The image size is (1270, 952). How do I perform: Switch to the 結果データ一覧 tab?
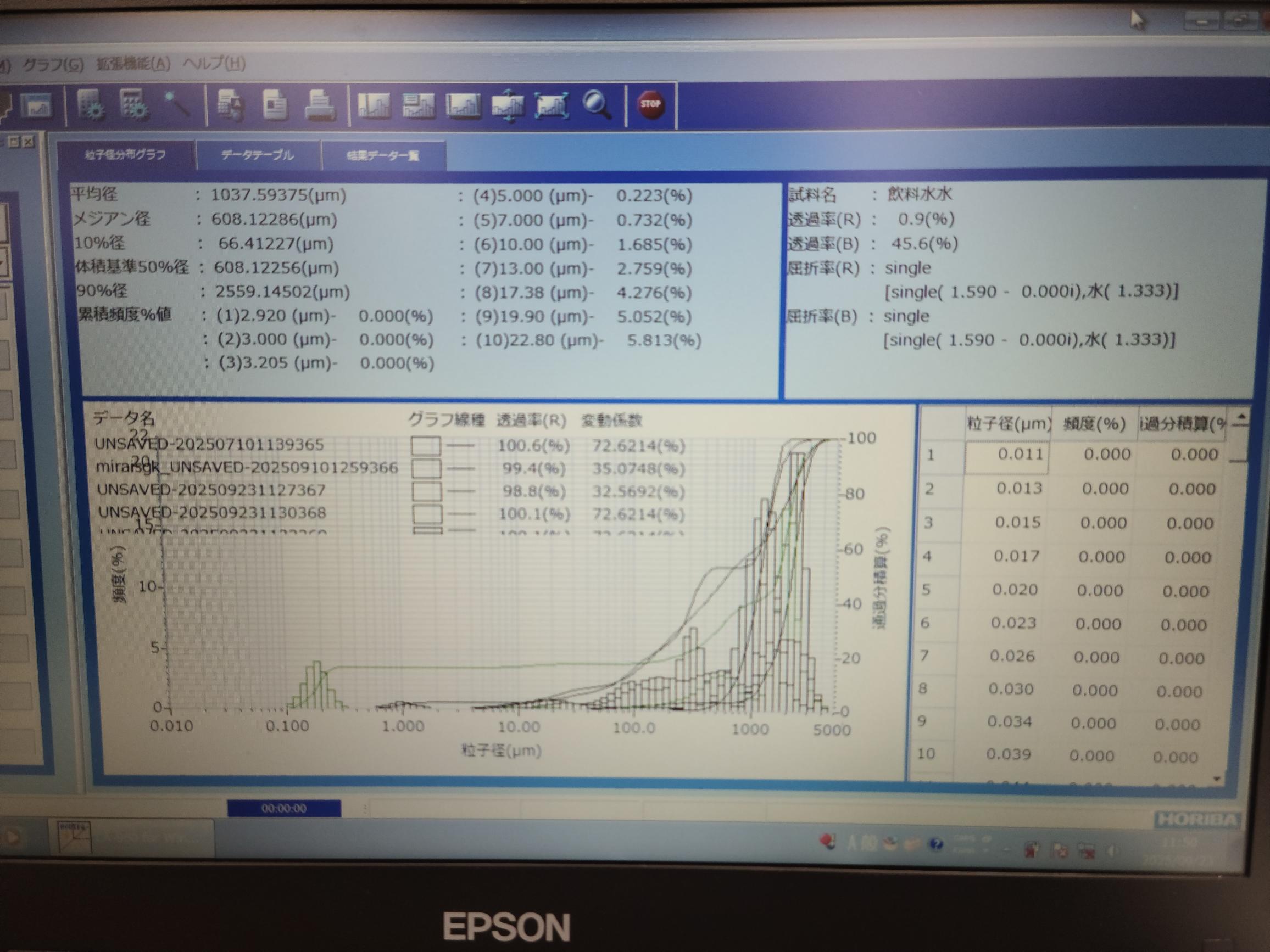point(383,155)
